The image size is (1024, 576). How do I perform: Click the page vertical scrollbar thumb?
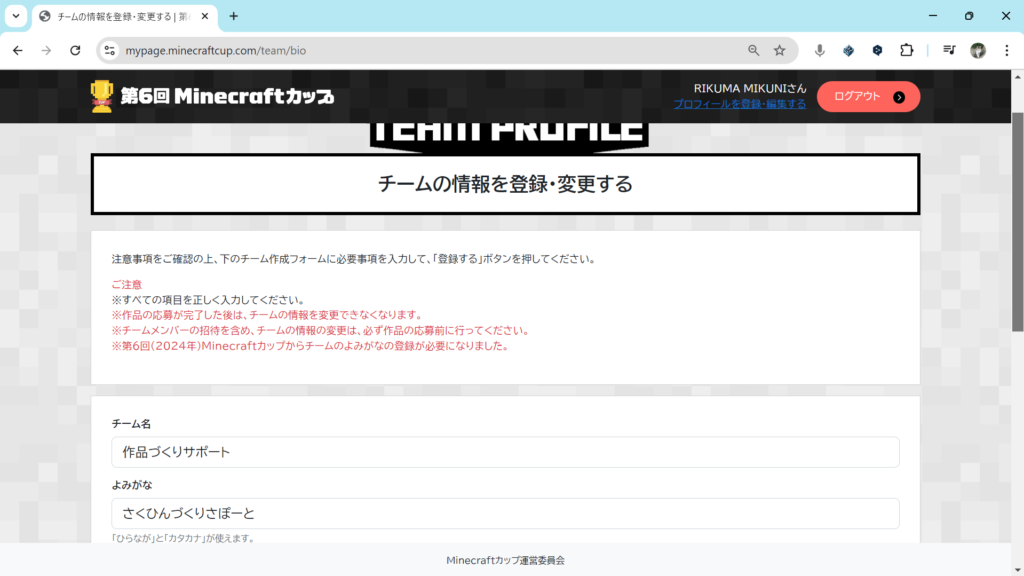pos(1017,222)
